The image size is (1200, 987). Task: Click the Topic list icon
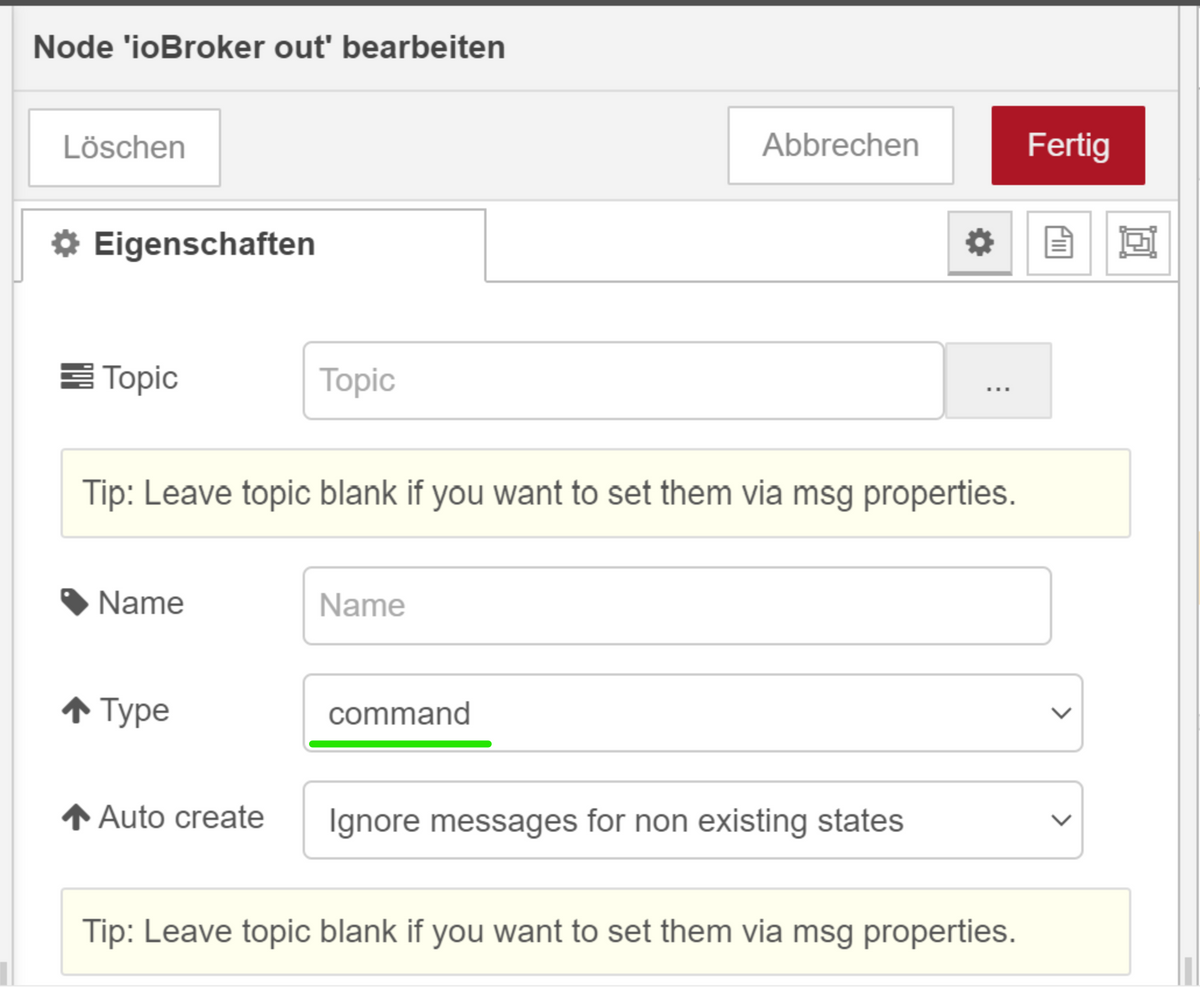(77, 377)
